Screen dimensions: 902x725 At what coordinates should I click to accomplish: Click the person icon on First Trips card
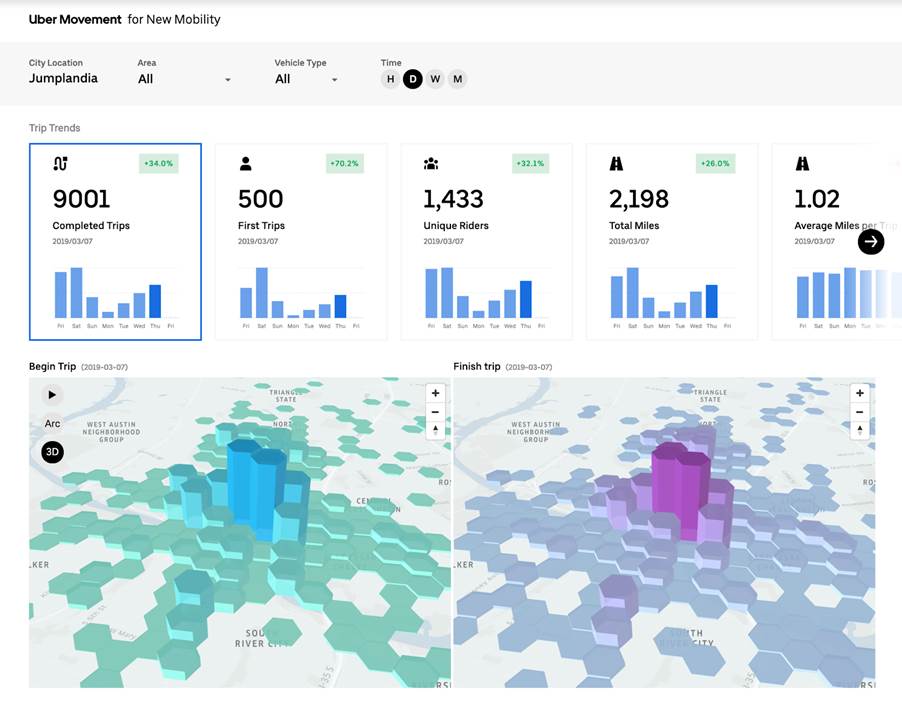point(246,164)
